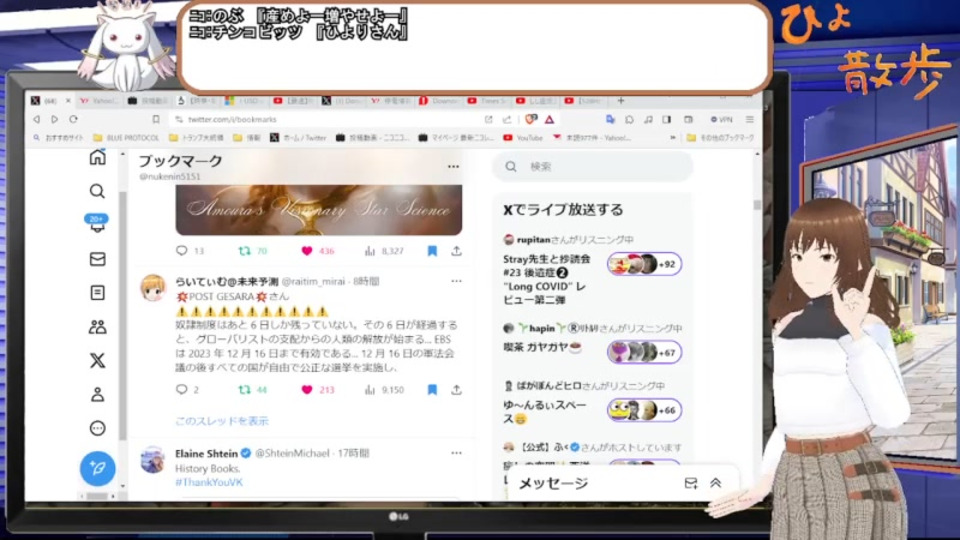The width and height of the screenshot is (960, 540).
Task: Toggle bookmark on the Amoura image post
Action: (432, 250)
